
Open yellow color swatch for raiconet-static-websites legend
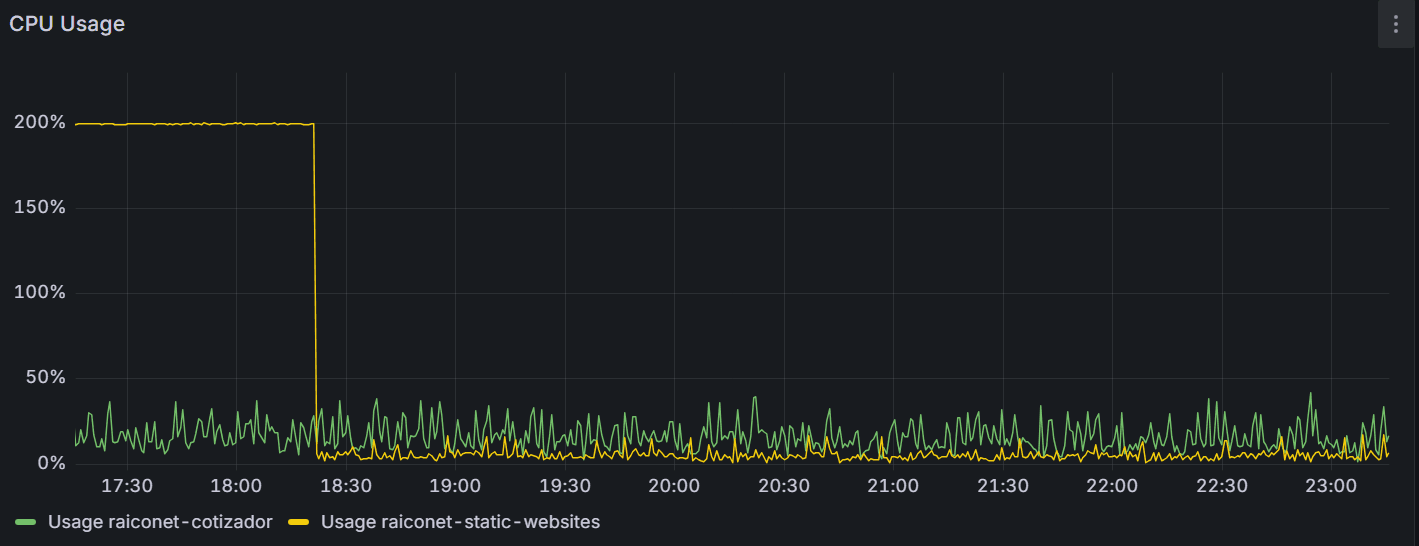[x=298, y=522]
